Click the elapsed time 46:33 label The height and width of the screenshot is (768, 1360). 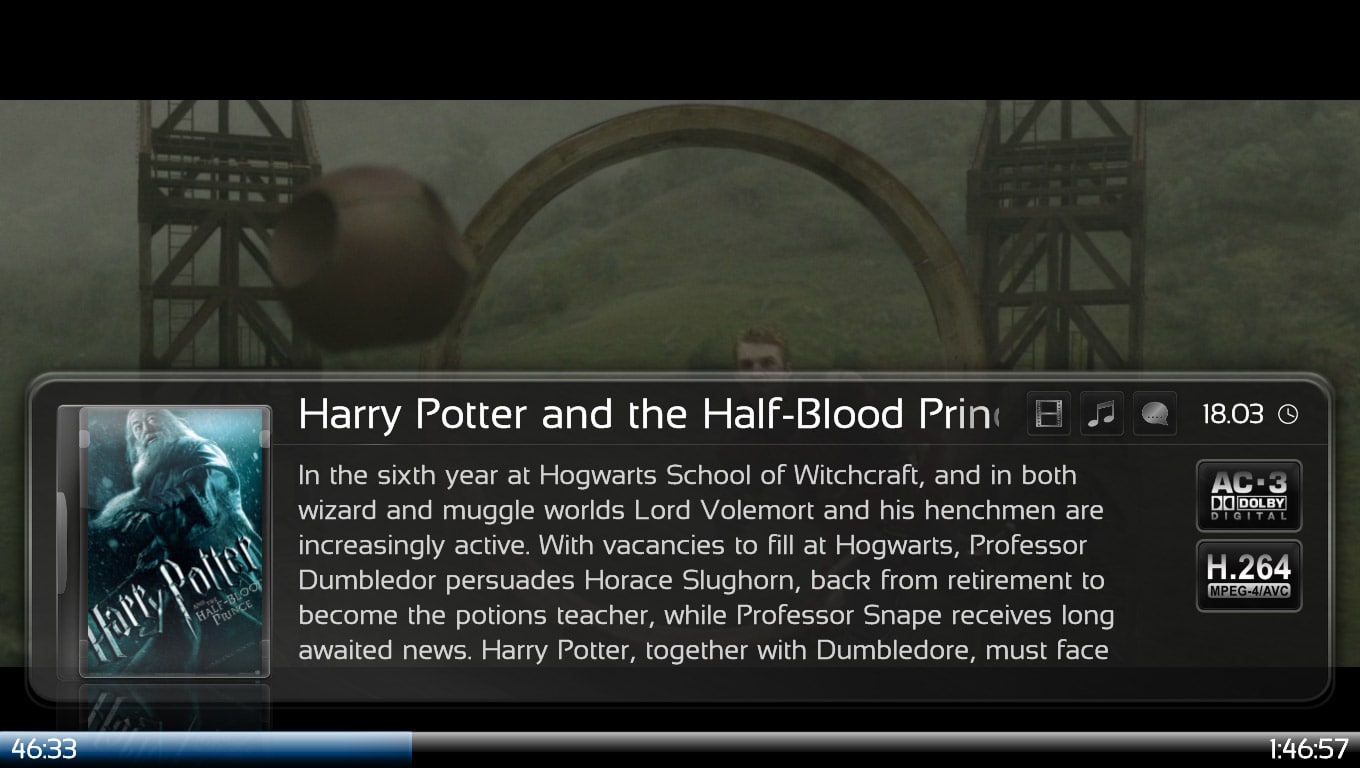[44, 749]
